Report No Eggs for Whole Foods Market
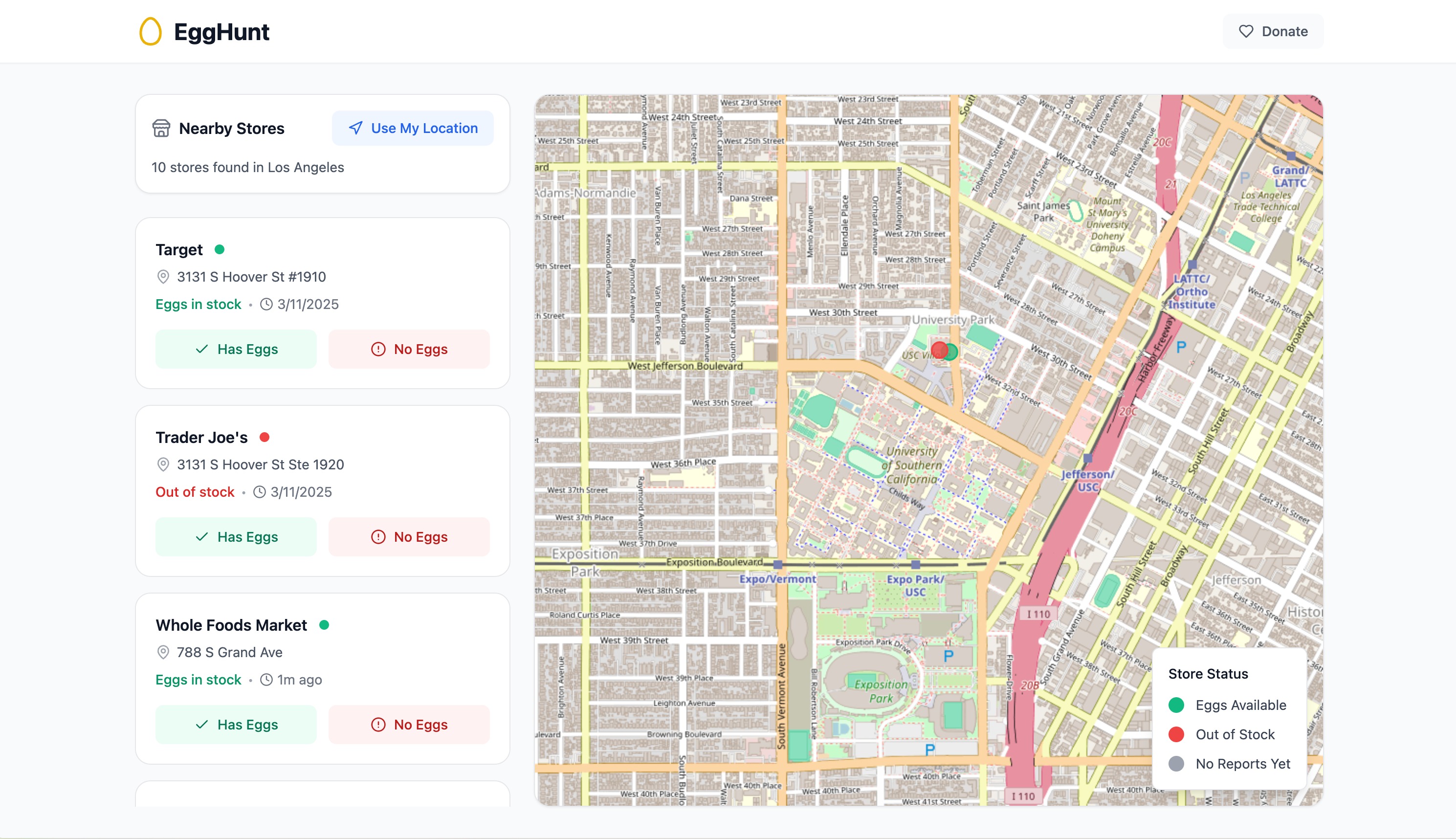Screen dimensions: 1456x839 click(x=409, y=725)
